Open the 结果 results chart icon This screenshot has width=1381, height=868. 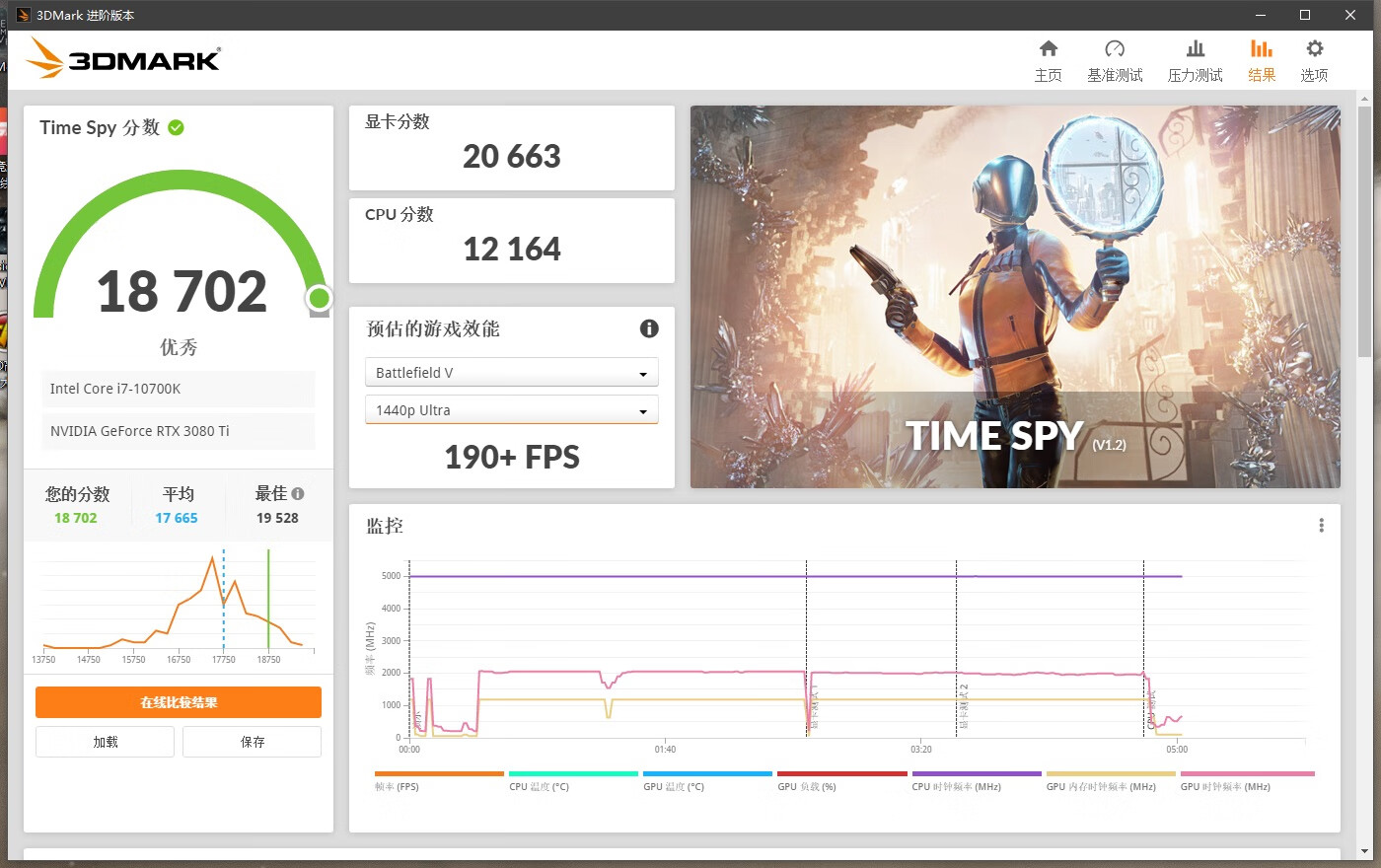[1261, 48]
